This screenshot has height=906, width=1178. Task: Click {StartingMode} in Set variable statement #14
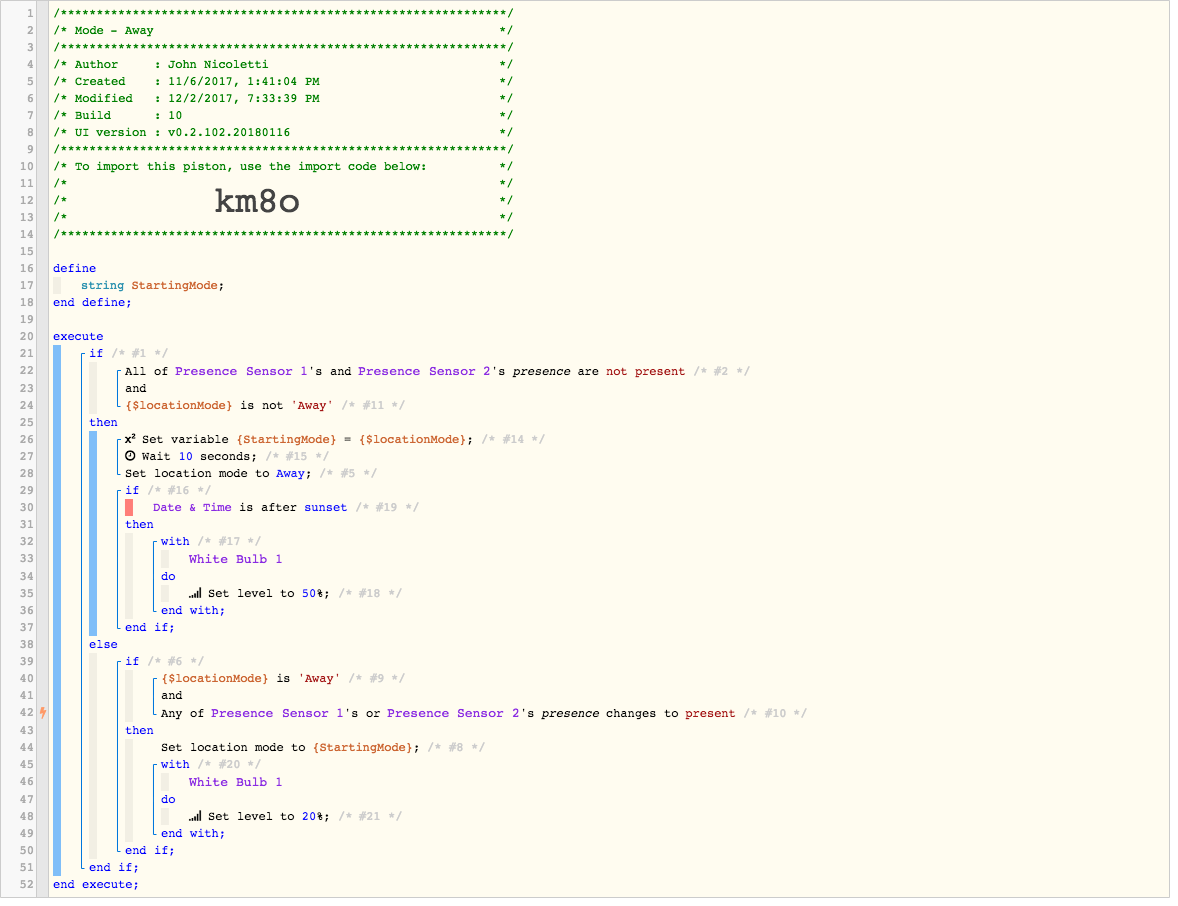pos(286,439)
